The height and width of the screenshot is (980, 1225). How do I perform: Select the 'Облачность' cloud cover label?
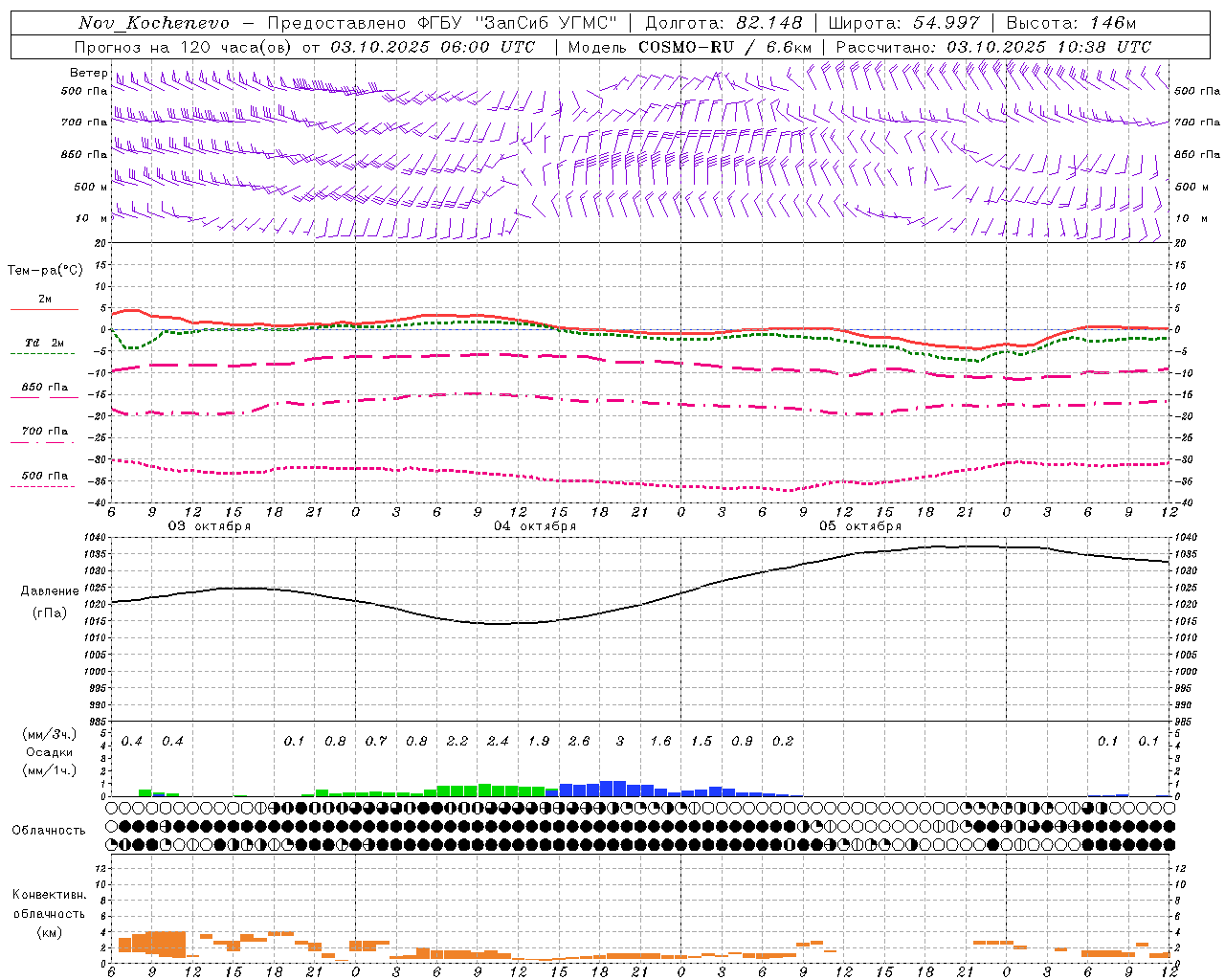pyautogui.click(x=49, y=831)
